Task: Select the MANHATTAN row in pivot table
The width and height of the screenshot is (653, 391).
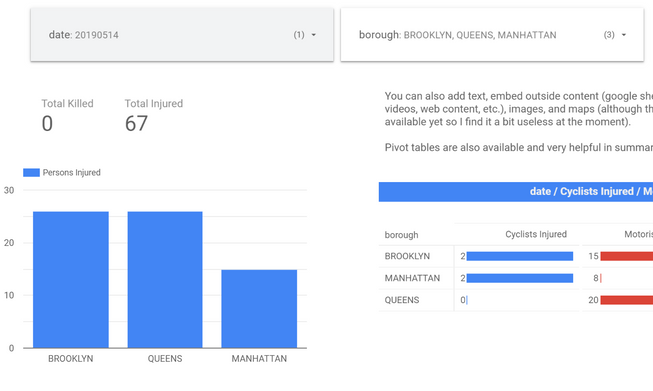Action: pos(516,278)
